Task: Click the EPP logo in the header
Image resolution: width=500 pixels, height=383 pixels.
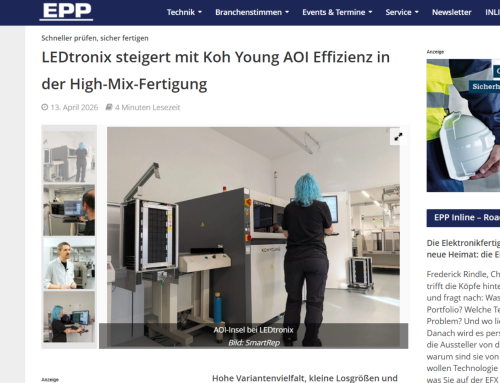Action: [x=66, y=11]
